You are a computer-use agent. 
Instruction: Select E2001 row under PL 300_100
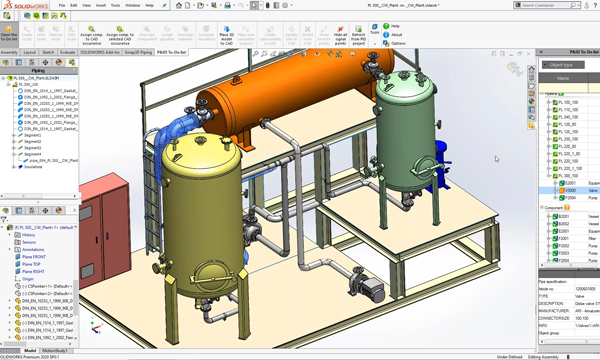[569, 183]
